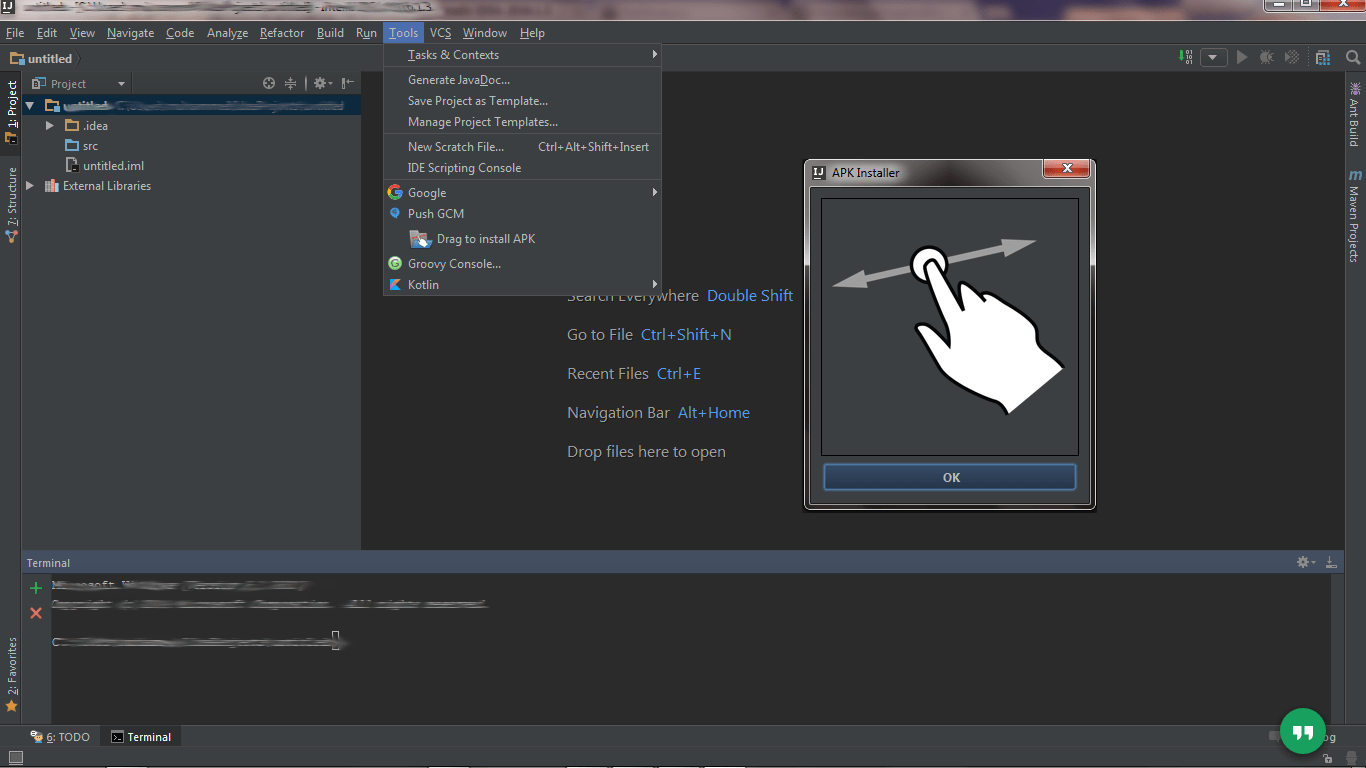Open the VCS menu
This screenshot has width=1366, height=768.
(441, 33)
